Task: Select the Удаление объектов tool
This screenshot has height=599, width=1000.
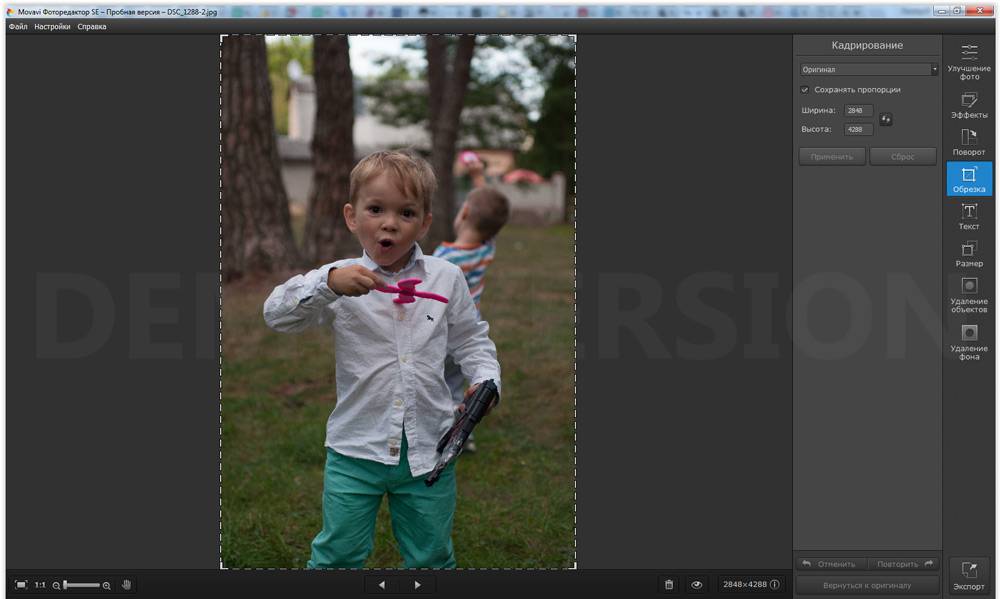Action: pos(969,295)
